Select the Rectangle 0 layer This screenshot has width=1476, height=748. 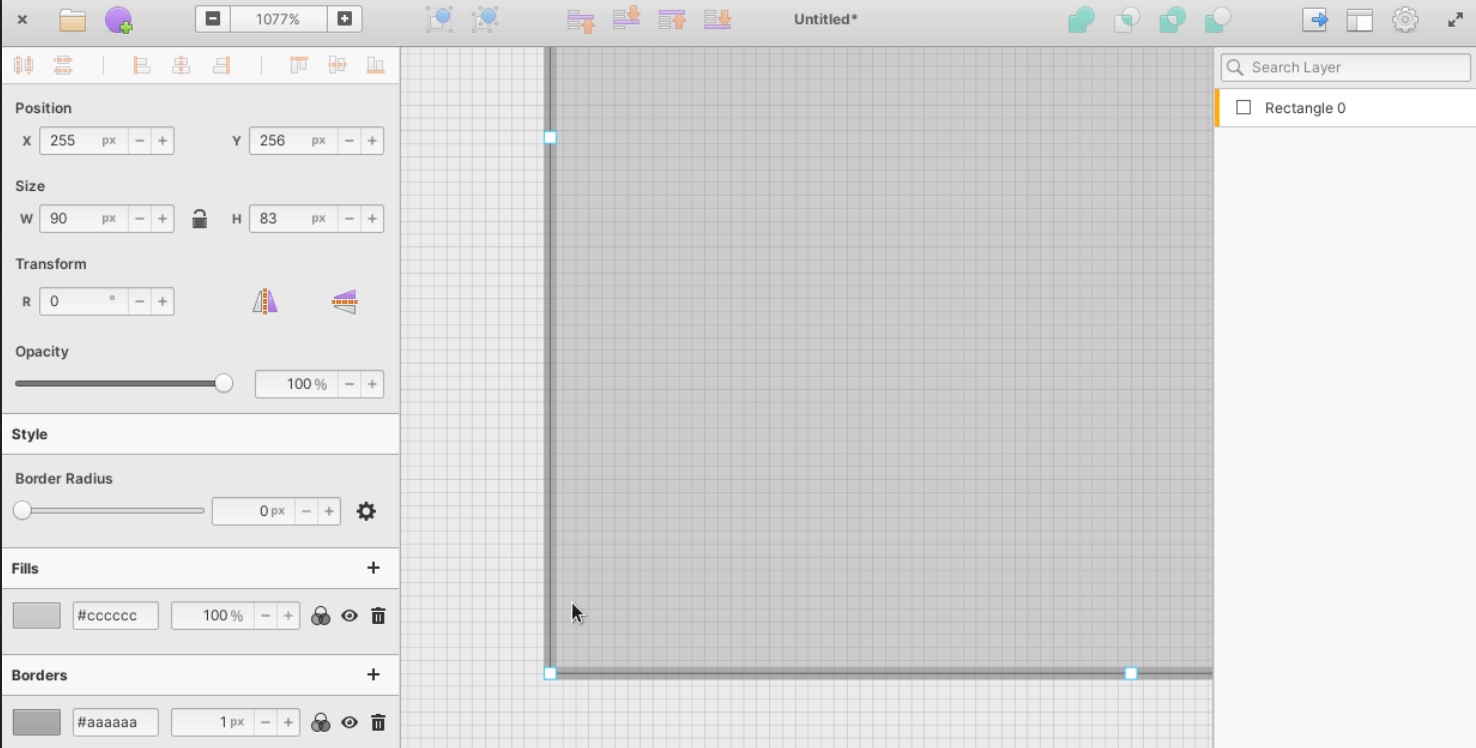coord(1305,108)
